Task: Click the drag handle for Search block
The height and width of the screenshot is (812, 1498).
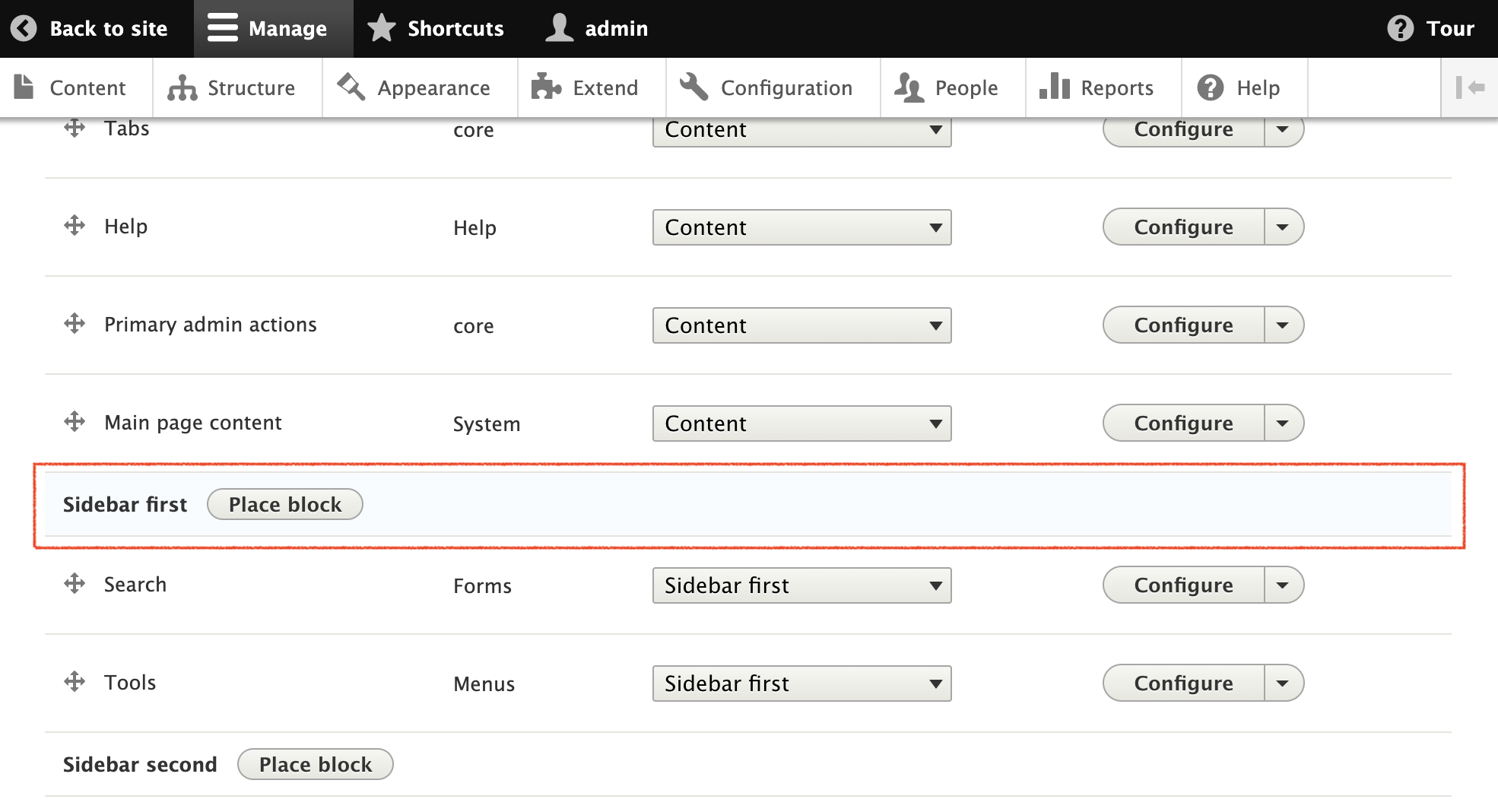Action: point(75,584)
